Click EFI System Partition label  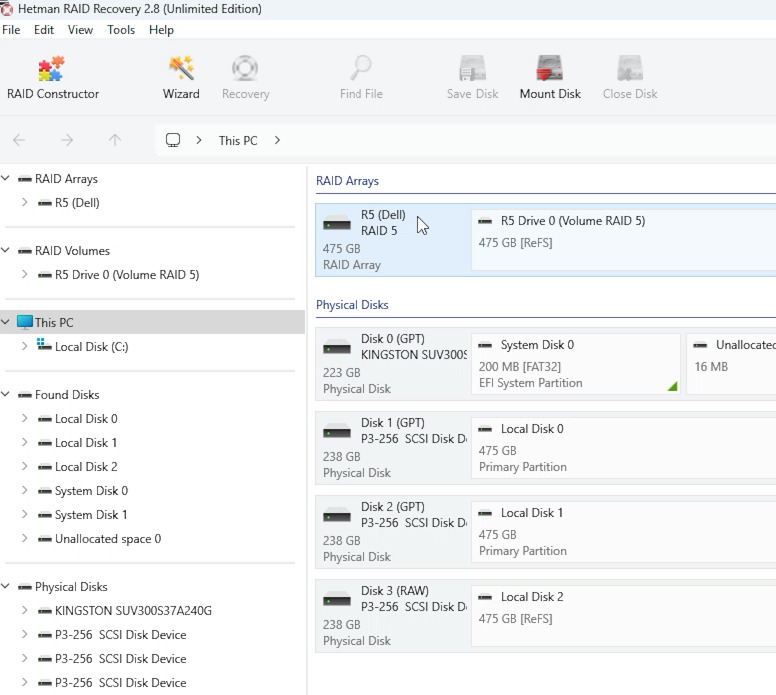click(x=531, y=383)
